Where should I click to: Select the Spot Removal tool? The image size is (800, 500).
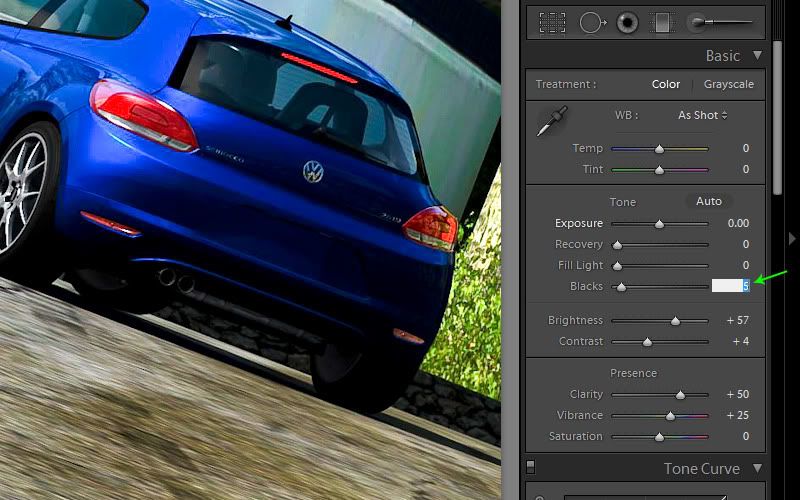coord(593,23)
